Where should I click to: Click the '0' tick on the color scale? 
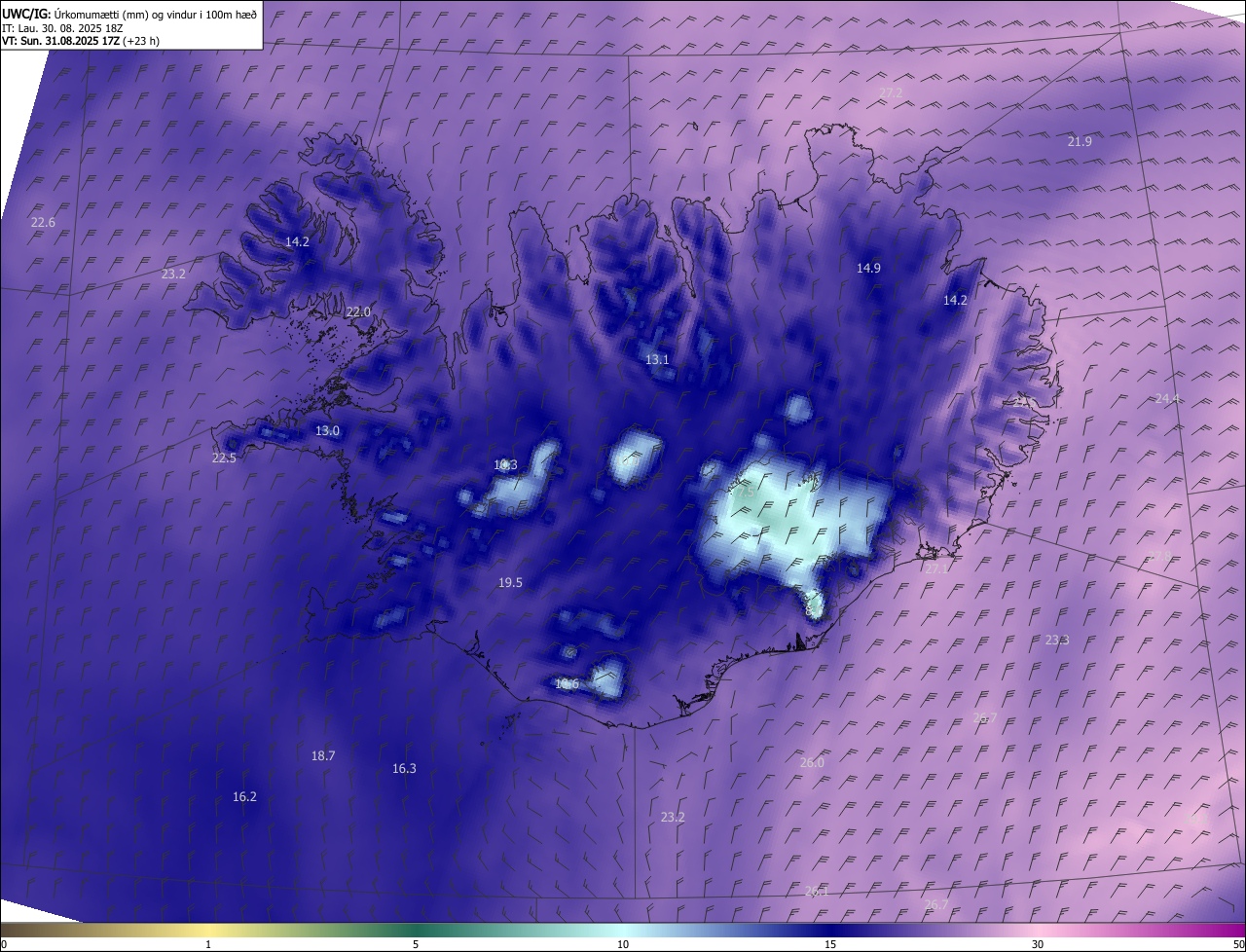[x=4, y=944]
